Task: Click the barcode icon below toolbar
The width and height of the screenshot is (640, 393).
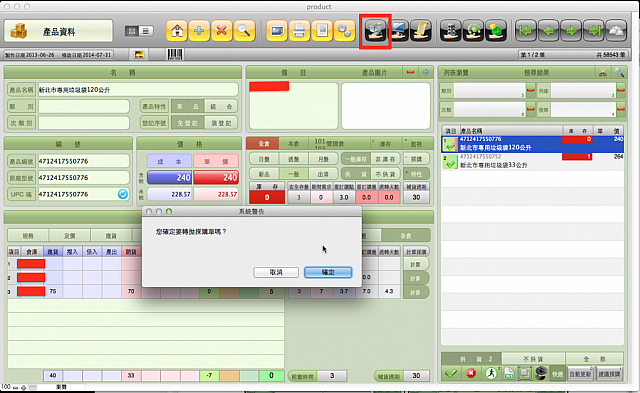Action: pos(175,54)
